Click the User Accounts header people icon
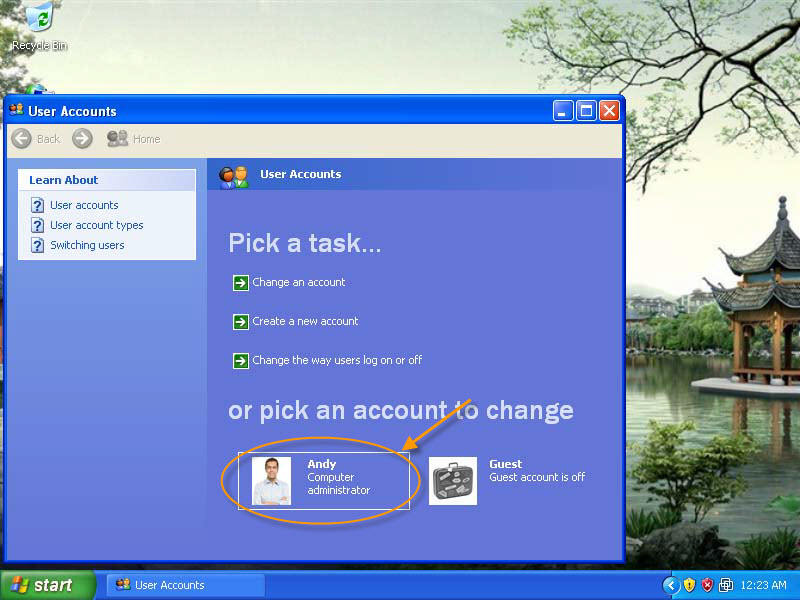Image resolution: width=800 pixels, height=600 pixels. (x=234, y=177)
